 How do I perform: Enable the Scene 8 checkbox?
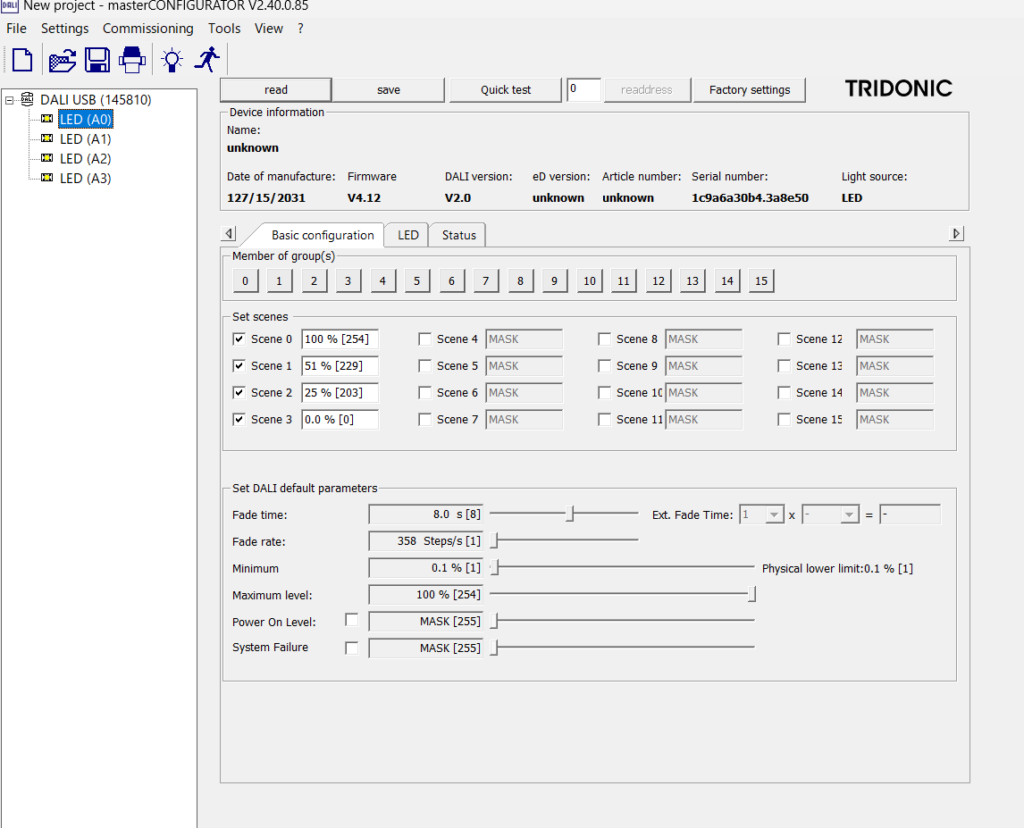(x=604, y=339)
